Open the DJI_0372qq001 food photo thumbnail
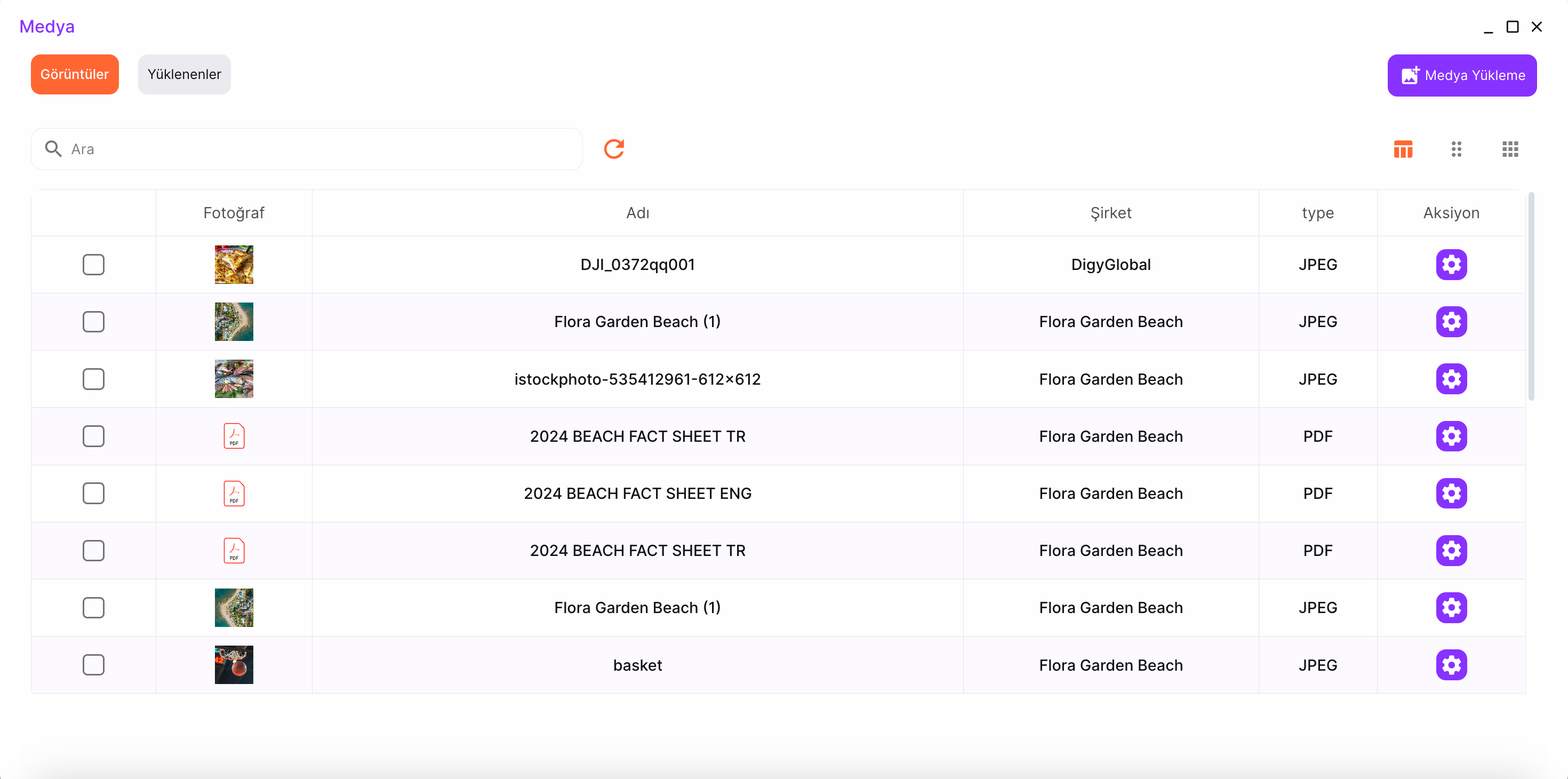1568x779 pixels. click(234, 264)
